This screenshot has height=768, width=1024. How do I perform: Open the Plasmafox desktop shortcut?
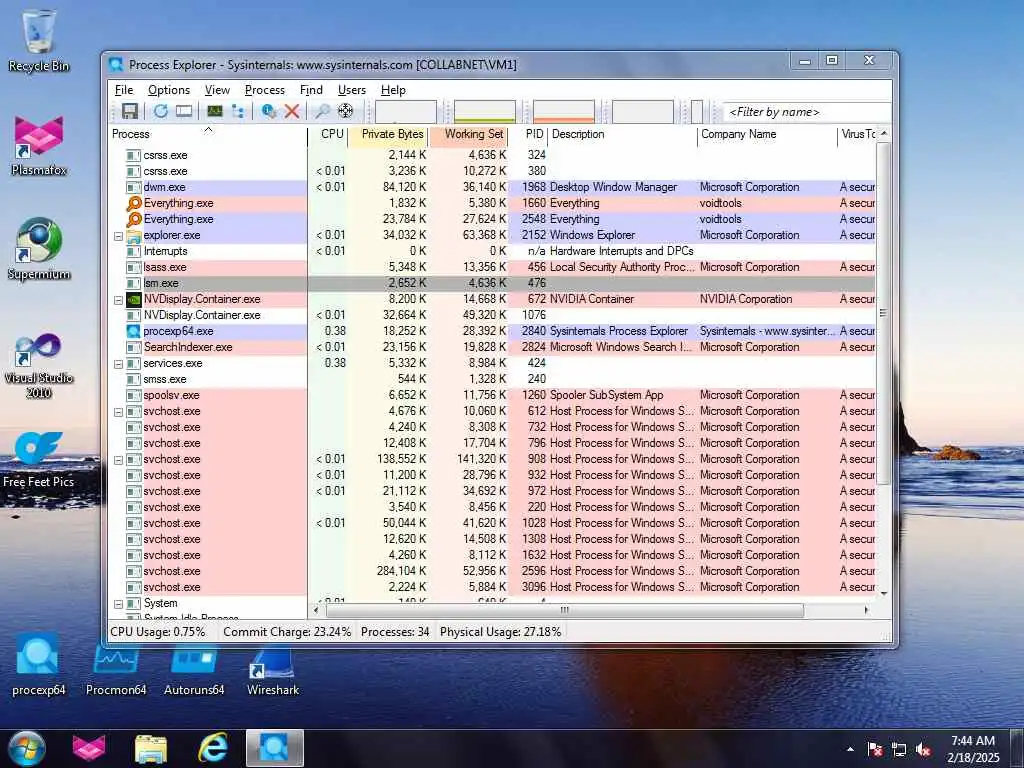pos(39,146)
